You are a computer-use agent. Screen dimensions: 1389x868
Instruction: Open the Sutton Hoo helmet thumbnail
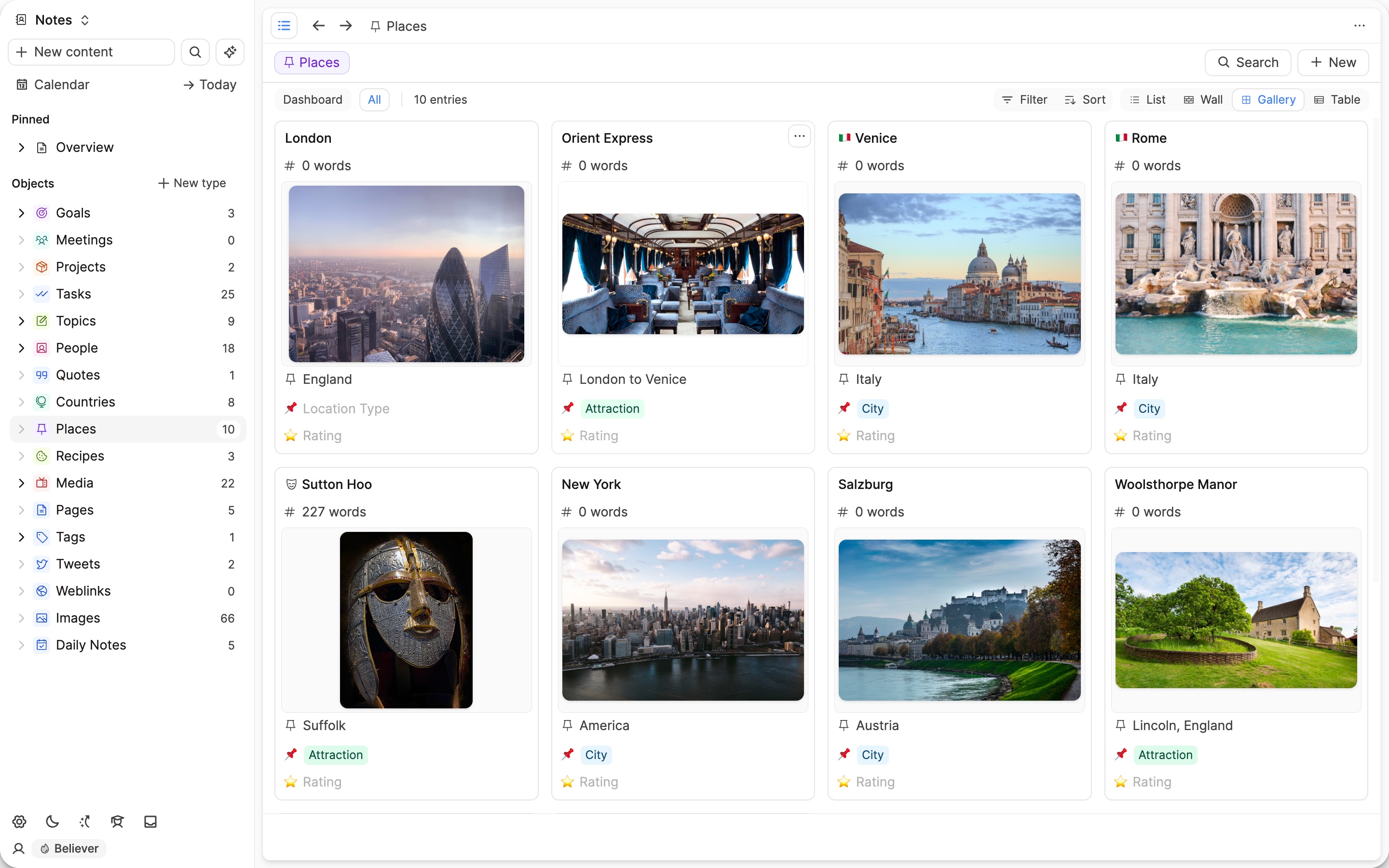coord(406,620)
